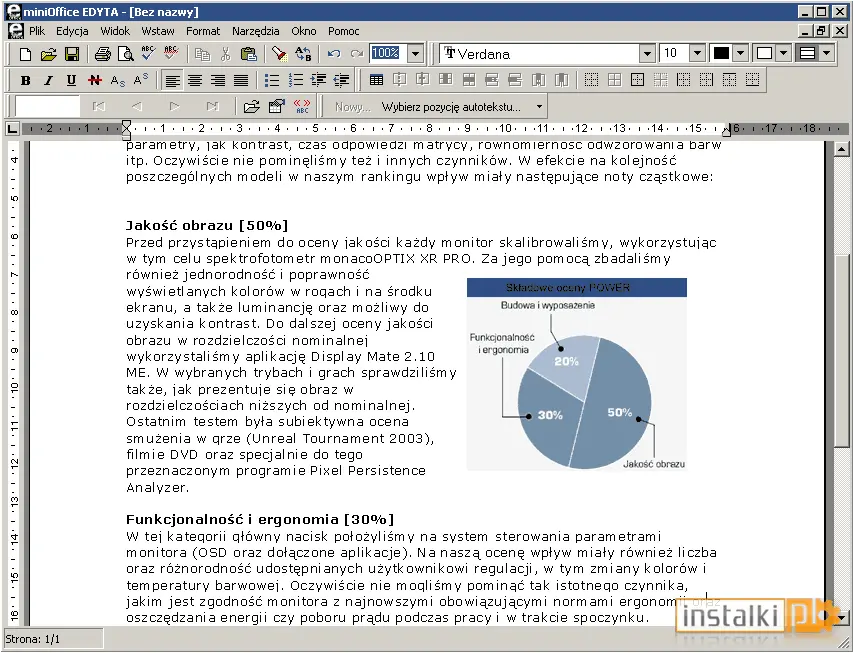Run the spell check with the blue checkmark ABC icon

pyautogui.click(x=148, y=53)
